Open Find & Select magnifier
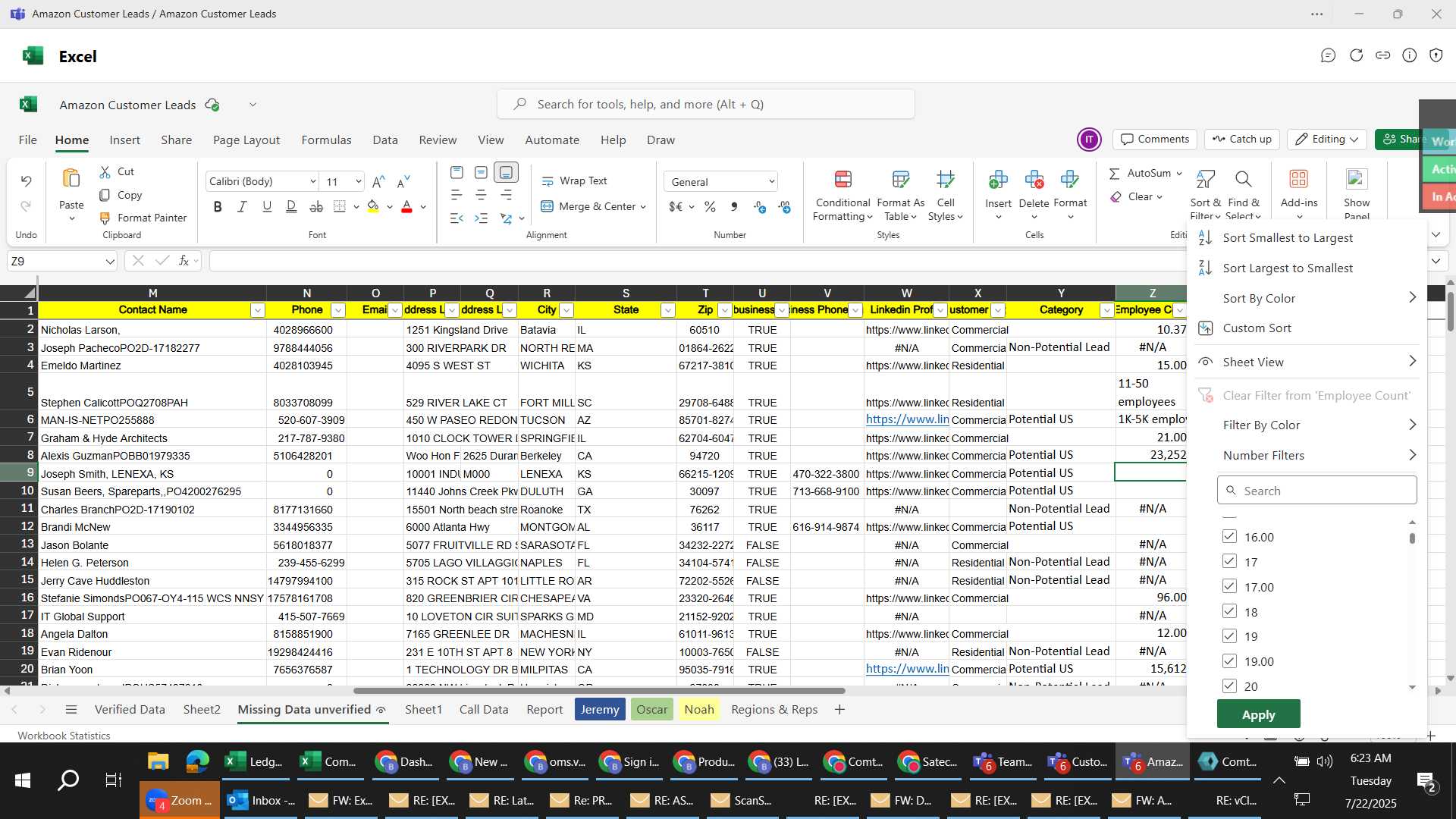The height and width of the screenshot is (819, 1456). (1243, 180)
